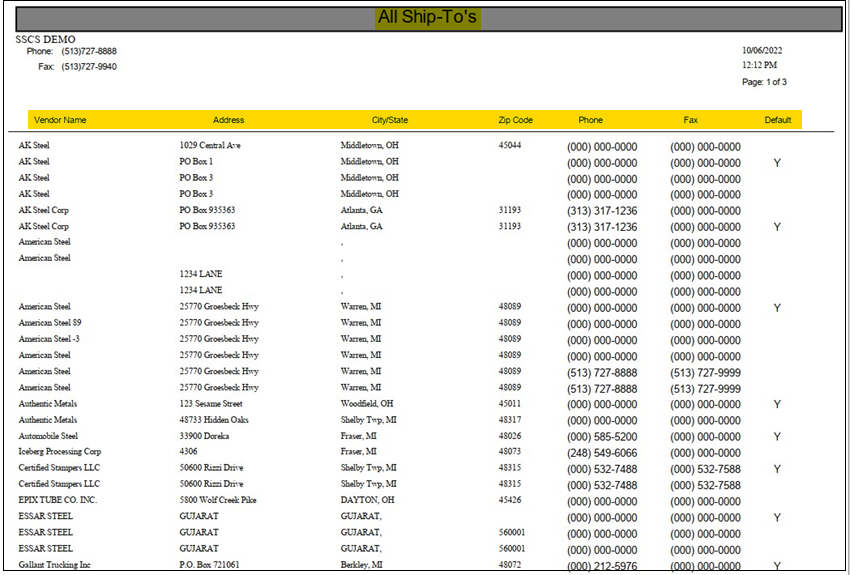Screen dimensions: 850x575
Task: Select address "123 Sesame Street"
Action: [x=211, y=404]
